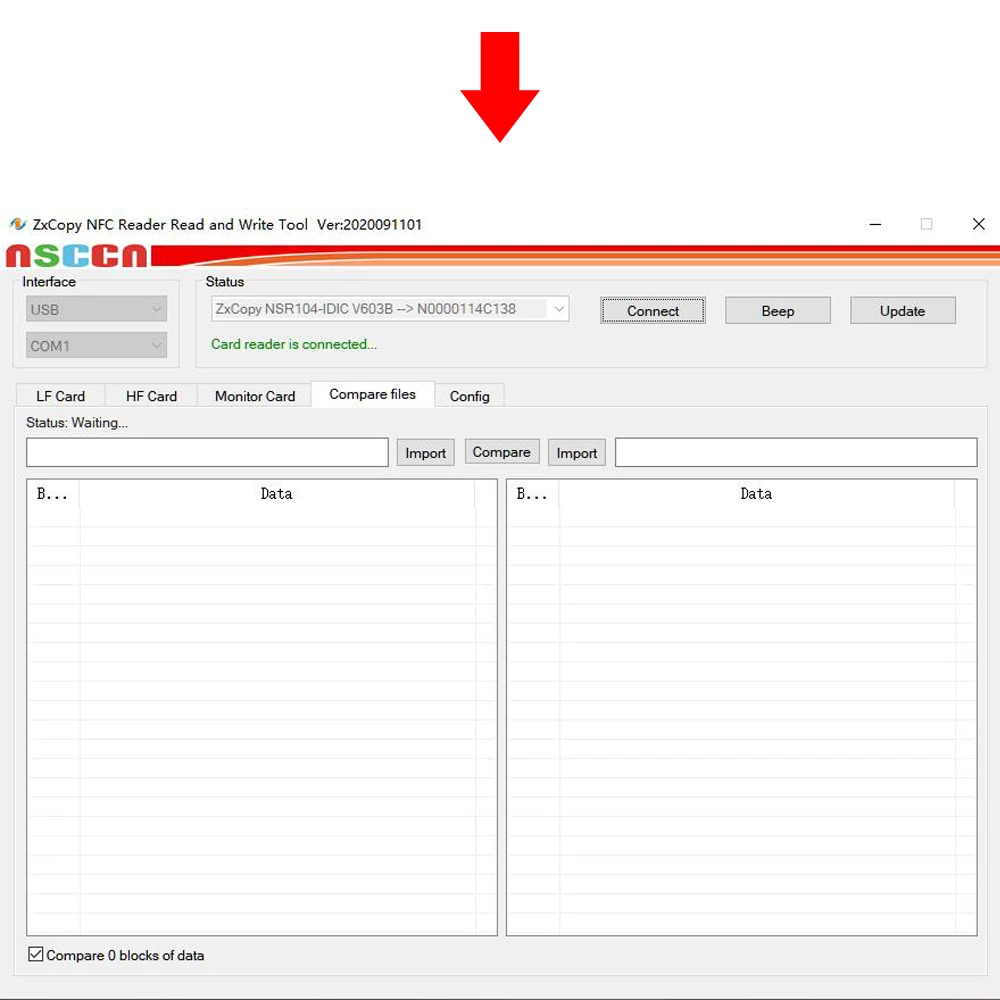Click the right table's B... column header

point(533,494)
